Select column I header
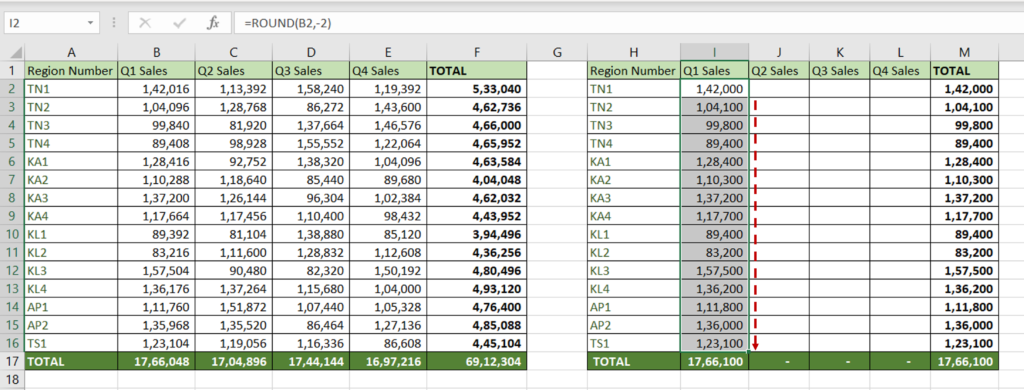Image resolution: width=1024 pixels, height=390 pixels. pos(714,52)
